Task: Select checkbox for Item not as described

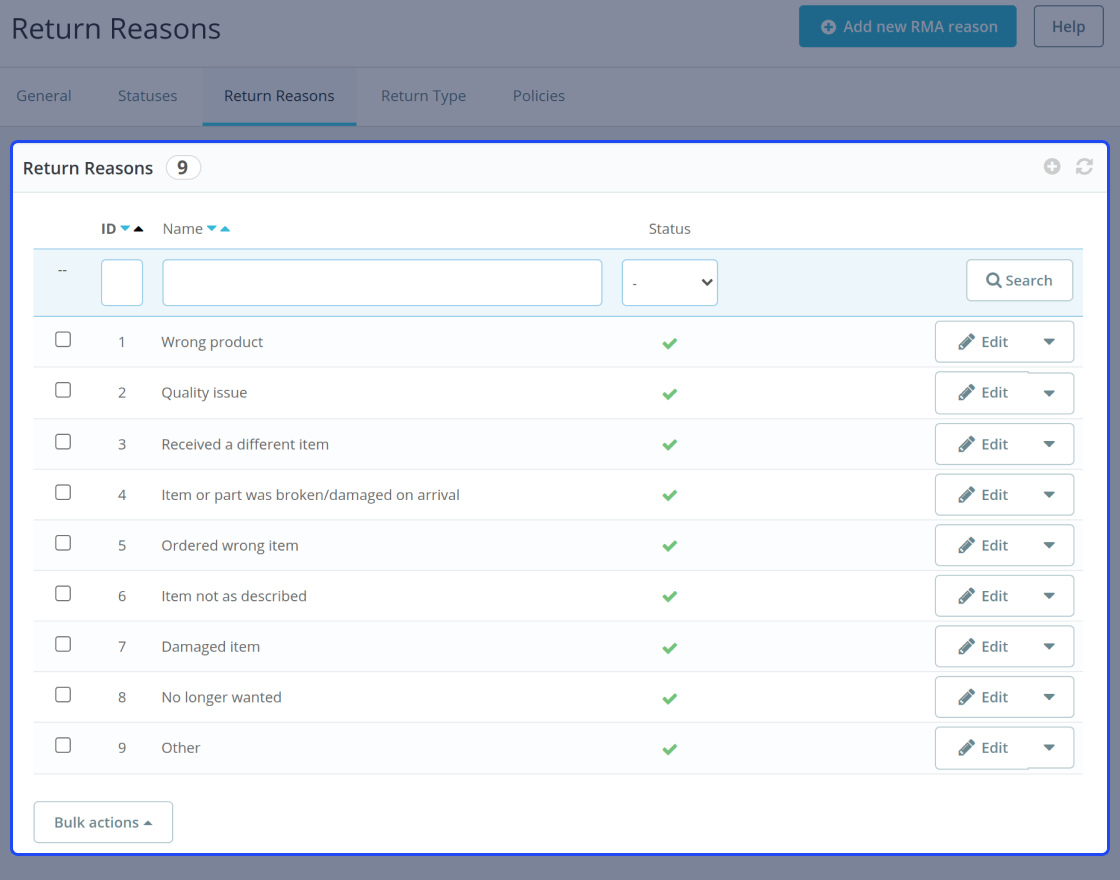Action: (63, 594)
